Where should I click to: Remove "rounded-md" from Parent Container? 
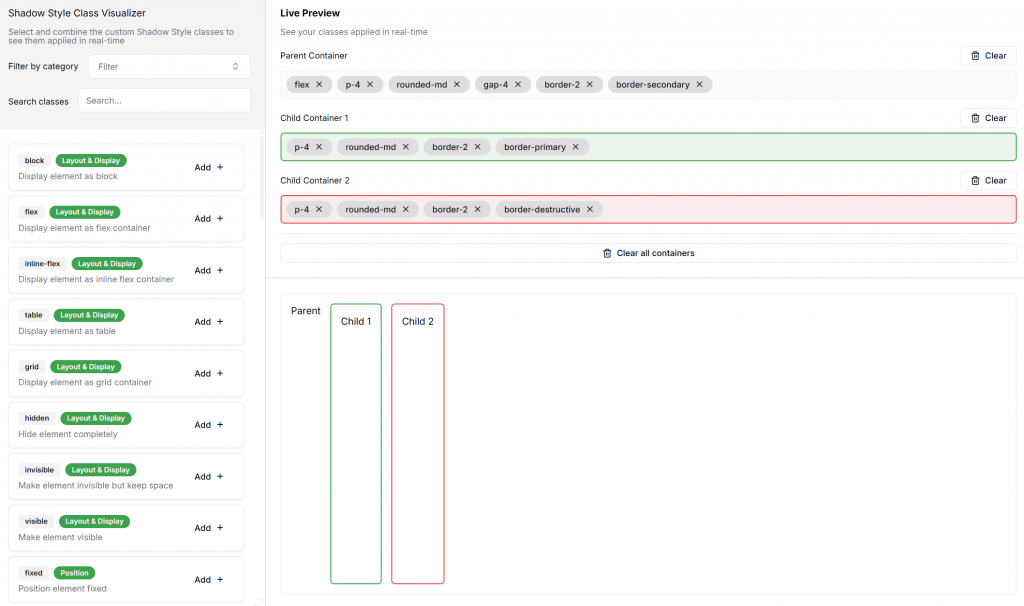click(x=457, y=84)
